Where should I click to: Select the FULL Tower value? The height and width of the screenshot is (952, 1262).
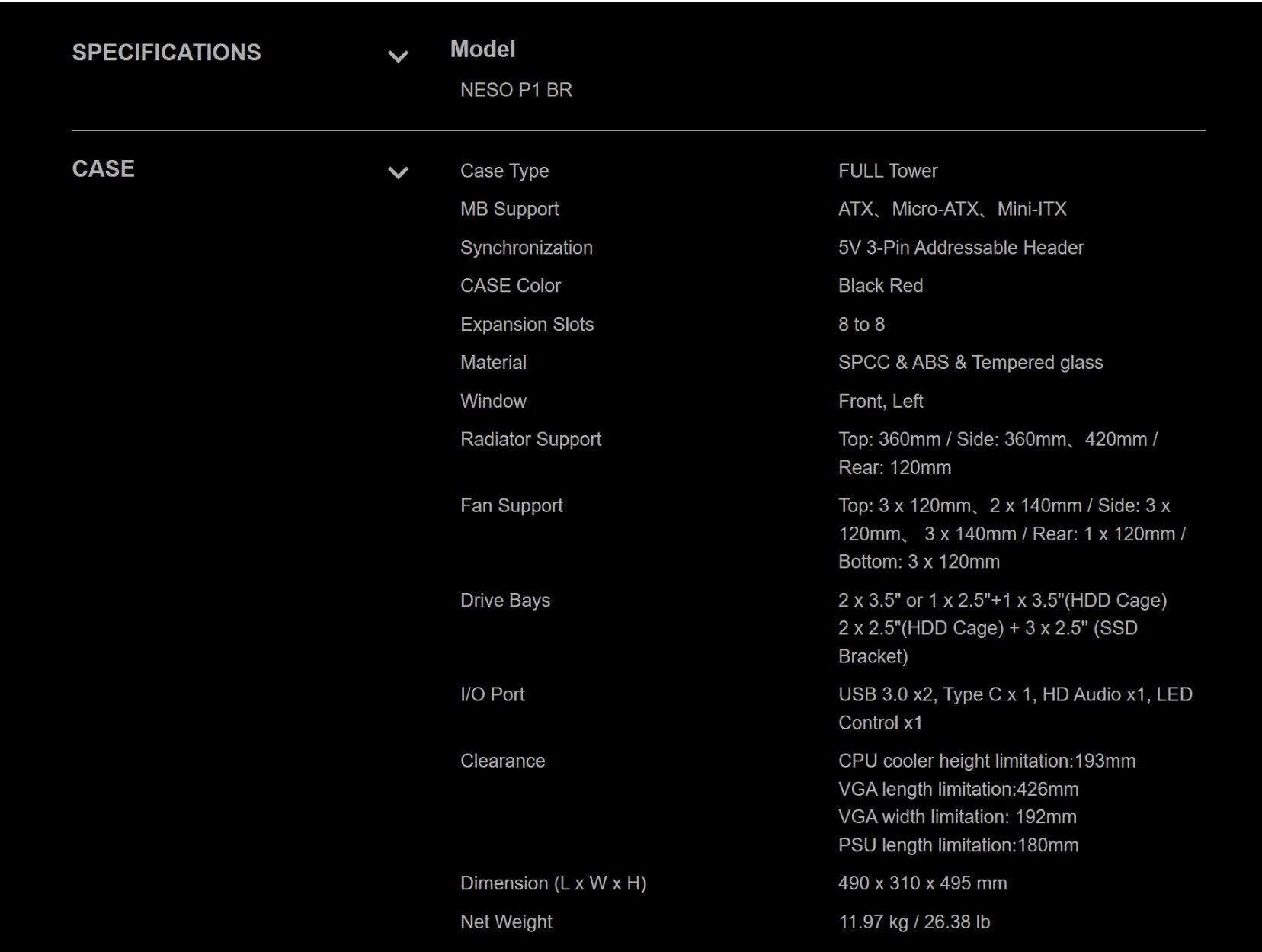click(x=888, y=171)
